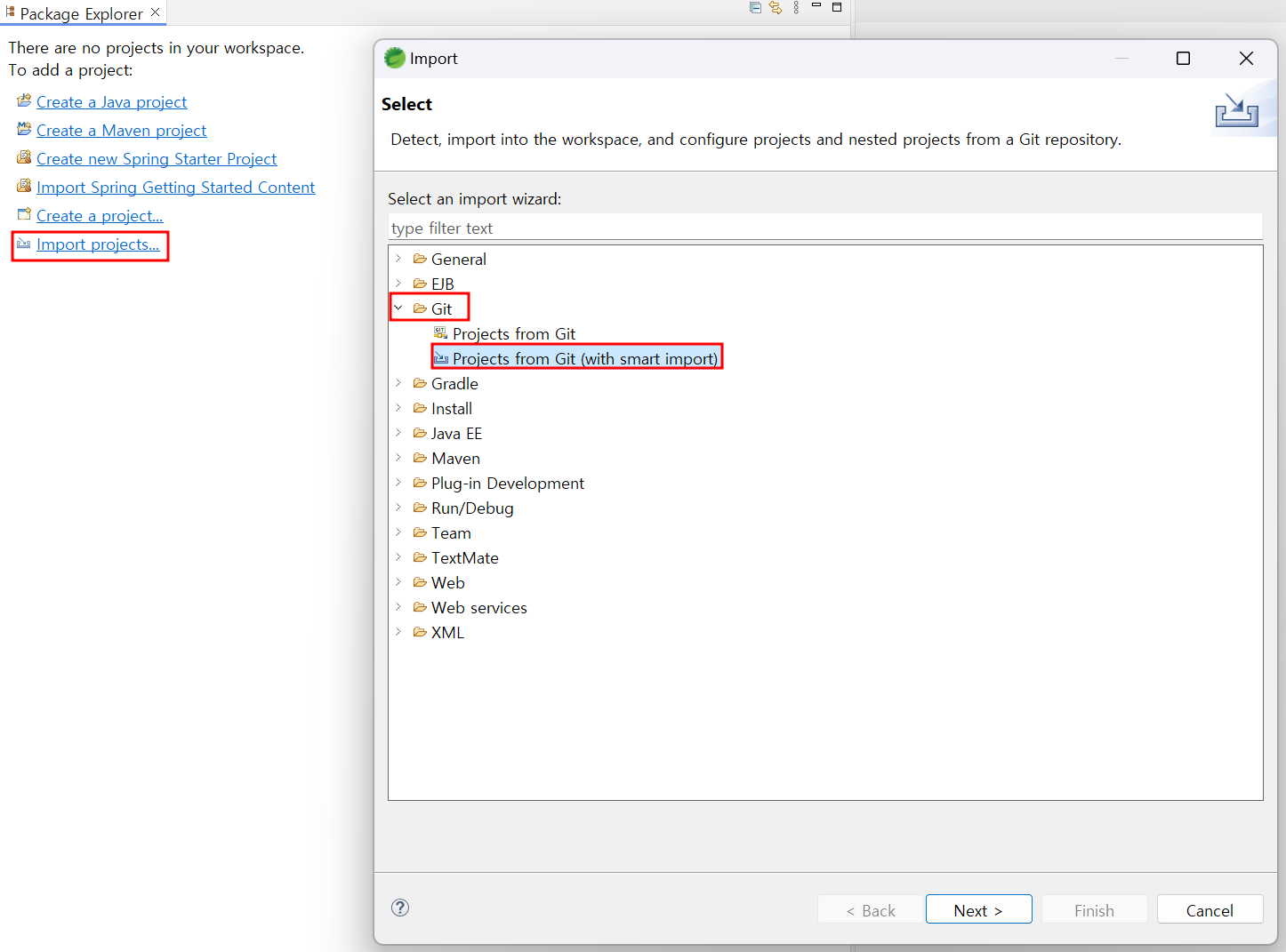Screen dimensions: 1286x952
Task: Select the Run/Debug category label
Action: coord(472,508)
